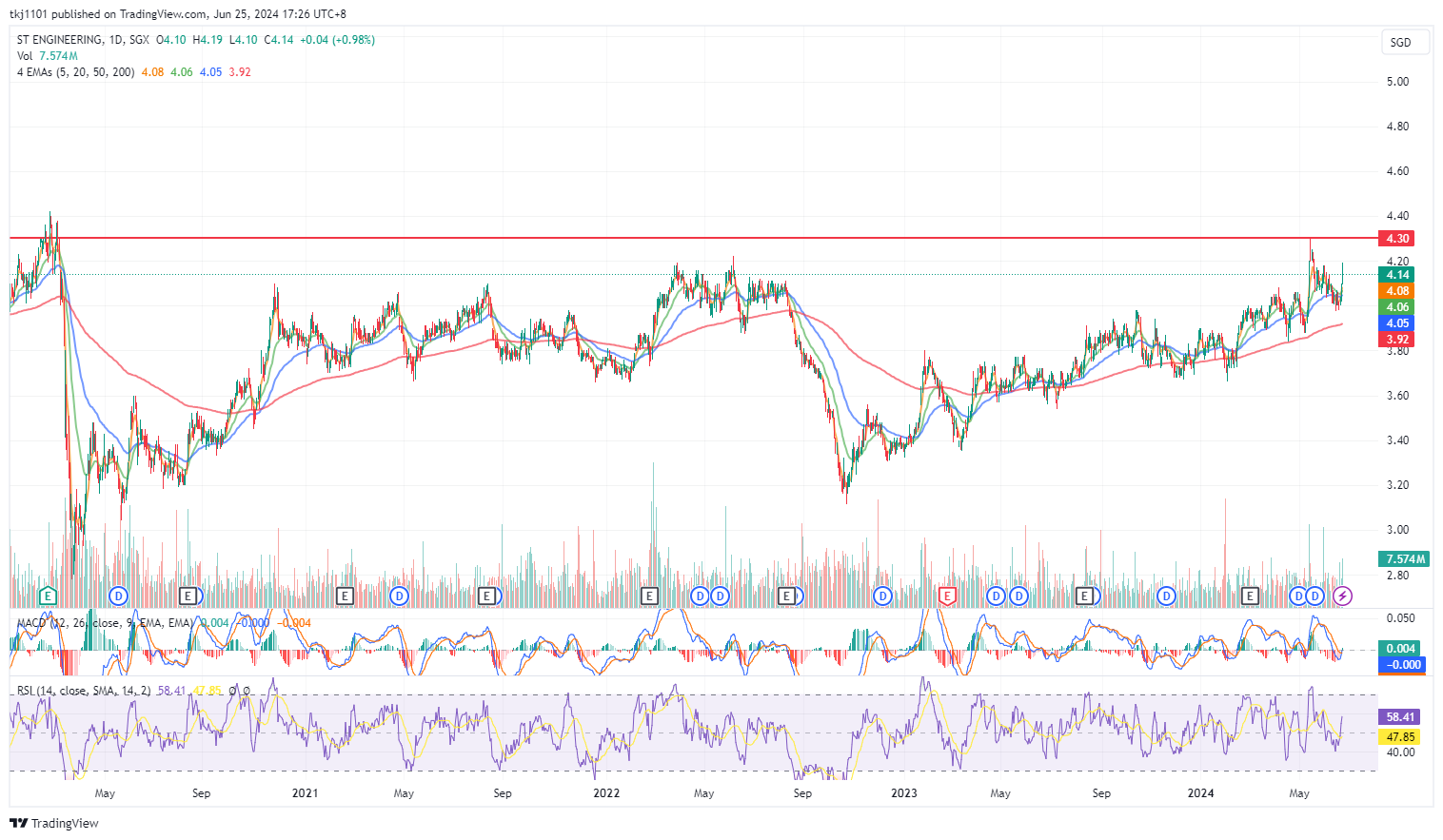This screenshot has width=1443, height=840.
Task: Click the green earnings E marker at chart start
Action: [x=48, y=596]
